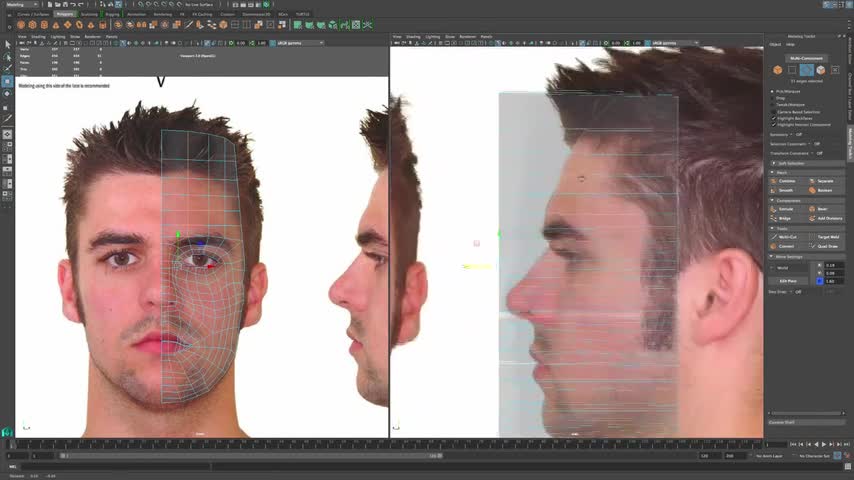Open the left viewport Lighting menu

point(58,37)
